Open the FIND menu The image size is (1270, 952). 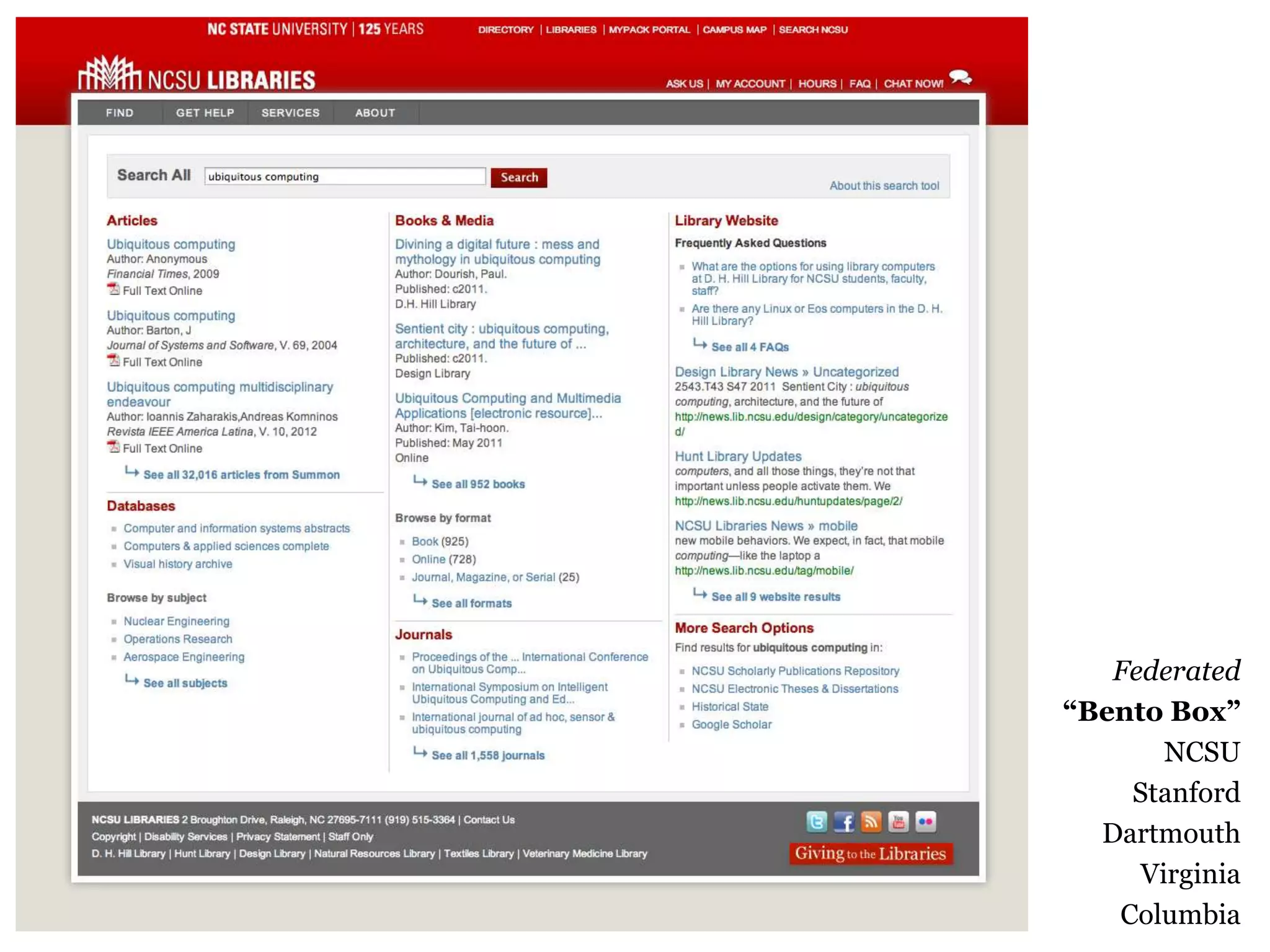click(x=120, y=113)
